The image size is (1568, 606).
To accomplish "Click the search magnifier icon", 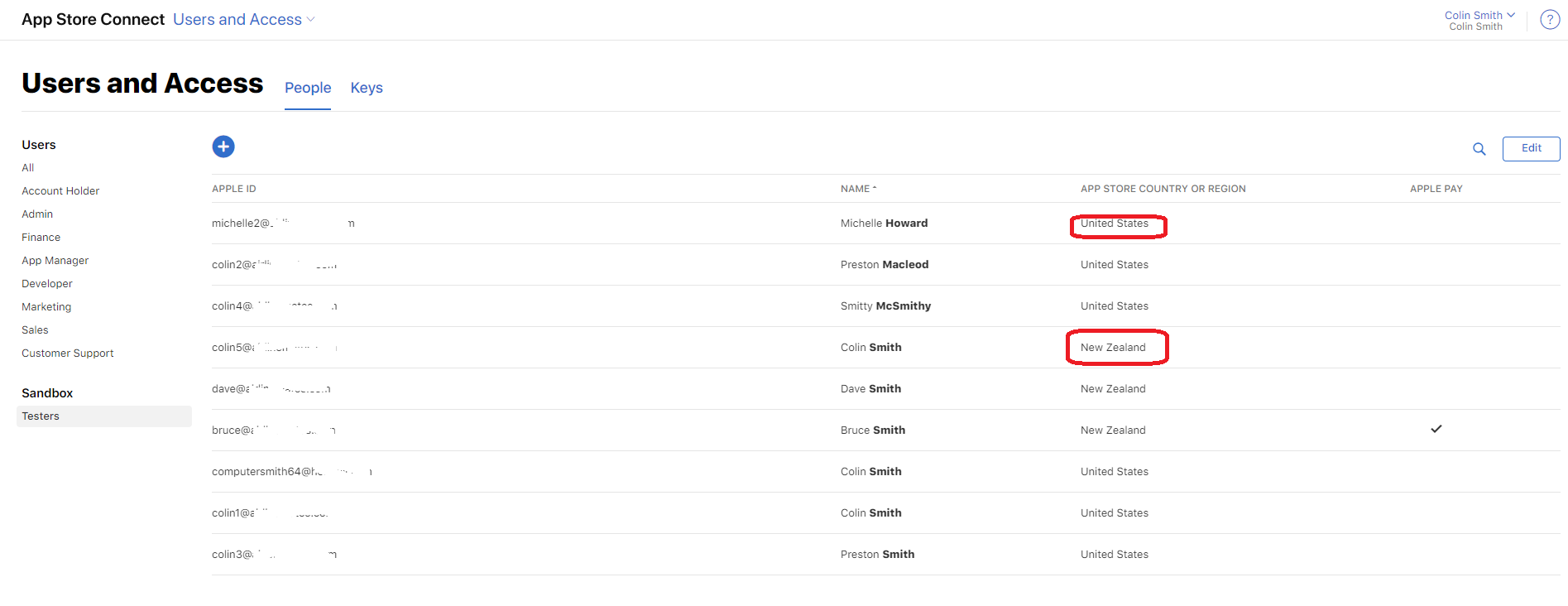I will (x=1479, y=149).
